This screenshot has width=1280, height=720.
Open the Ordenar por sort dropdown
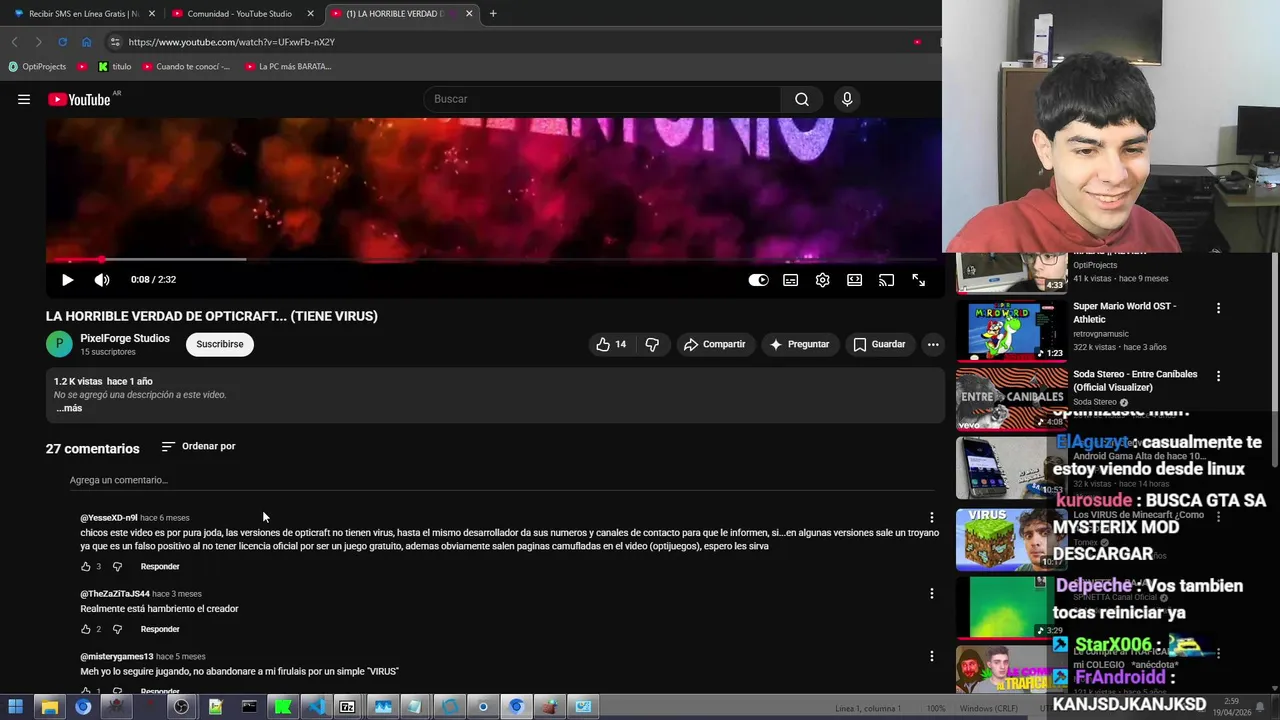(198, 446)
